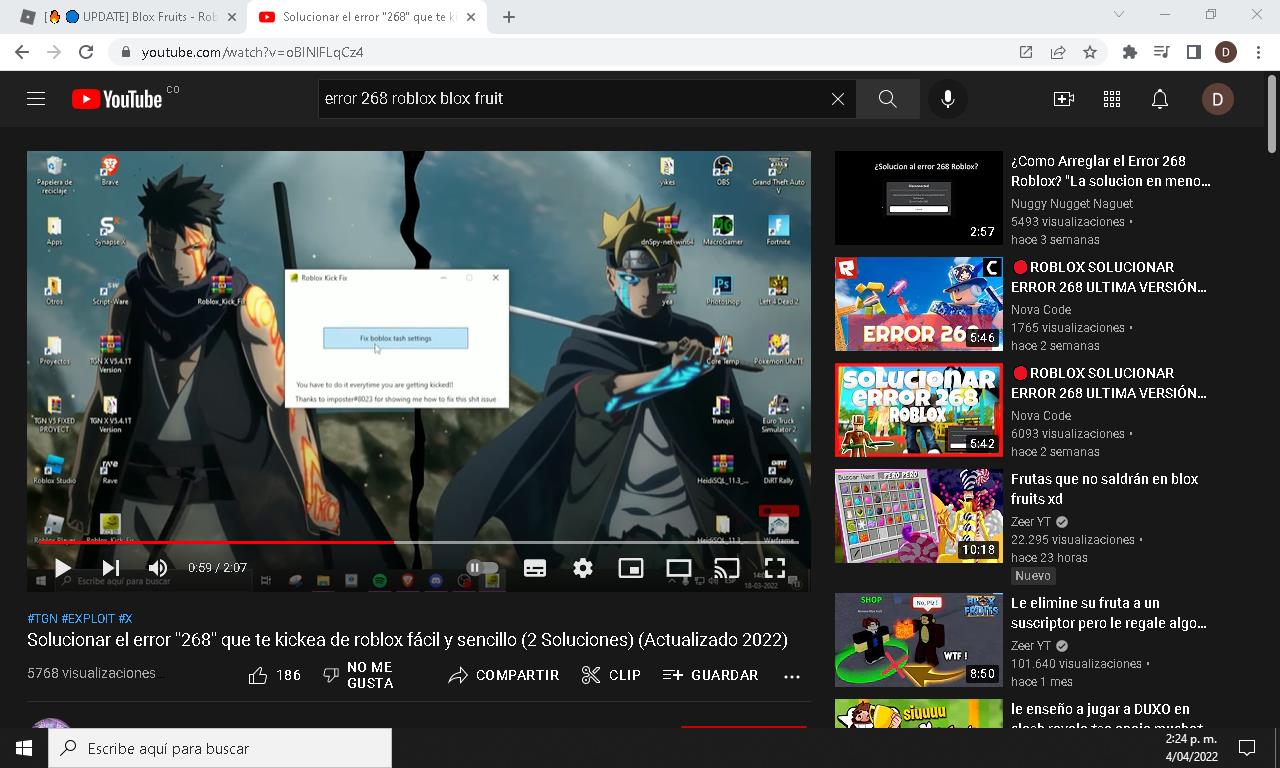Show notifications with the bell icon
This screenshot has width=1280, height=768.
[1159, 99]
